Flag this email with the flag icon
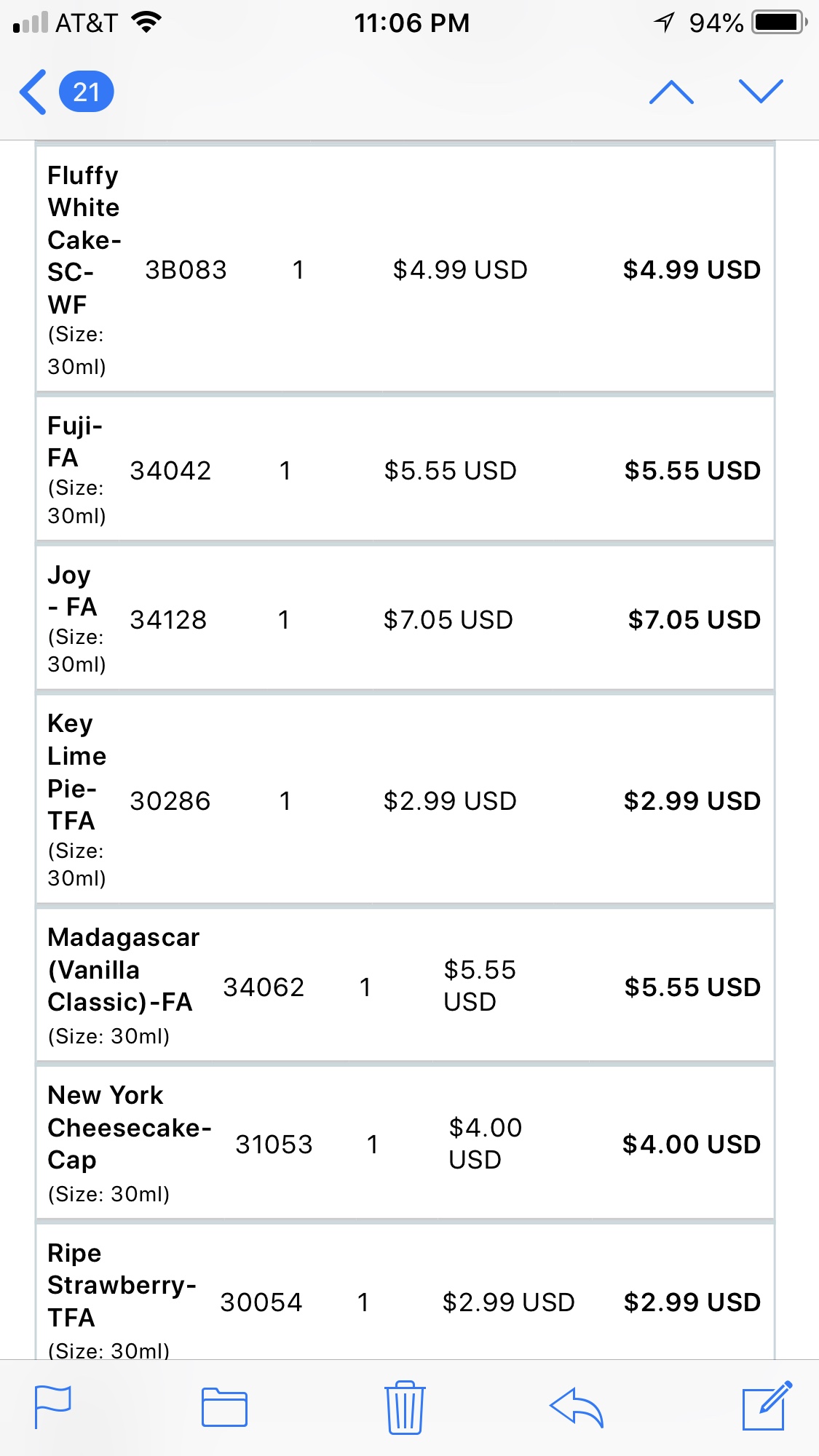The image size is (819, 1456). click(53, 1407)
